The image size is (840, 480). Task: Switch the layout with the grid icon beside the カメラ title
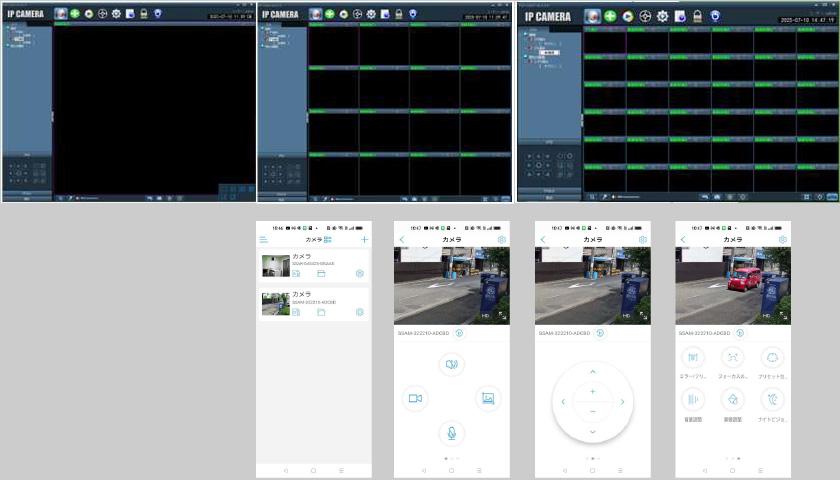click(x=328, y=239)
